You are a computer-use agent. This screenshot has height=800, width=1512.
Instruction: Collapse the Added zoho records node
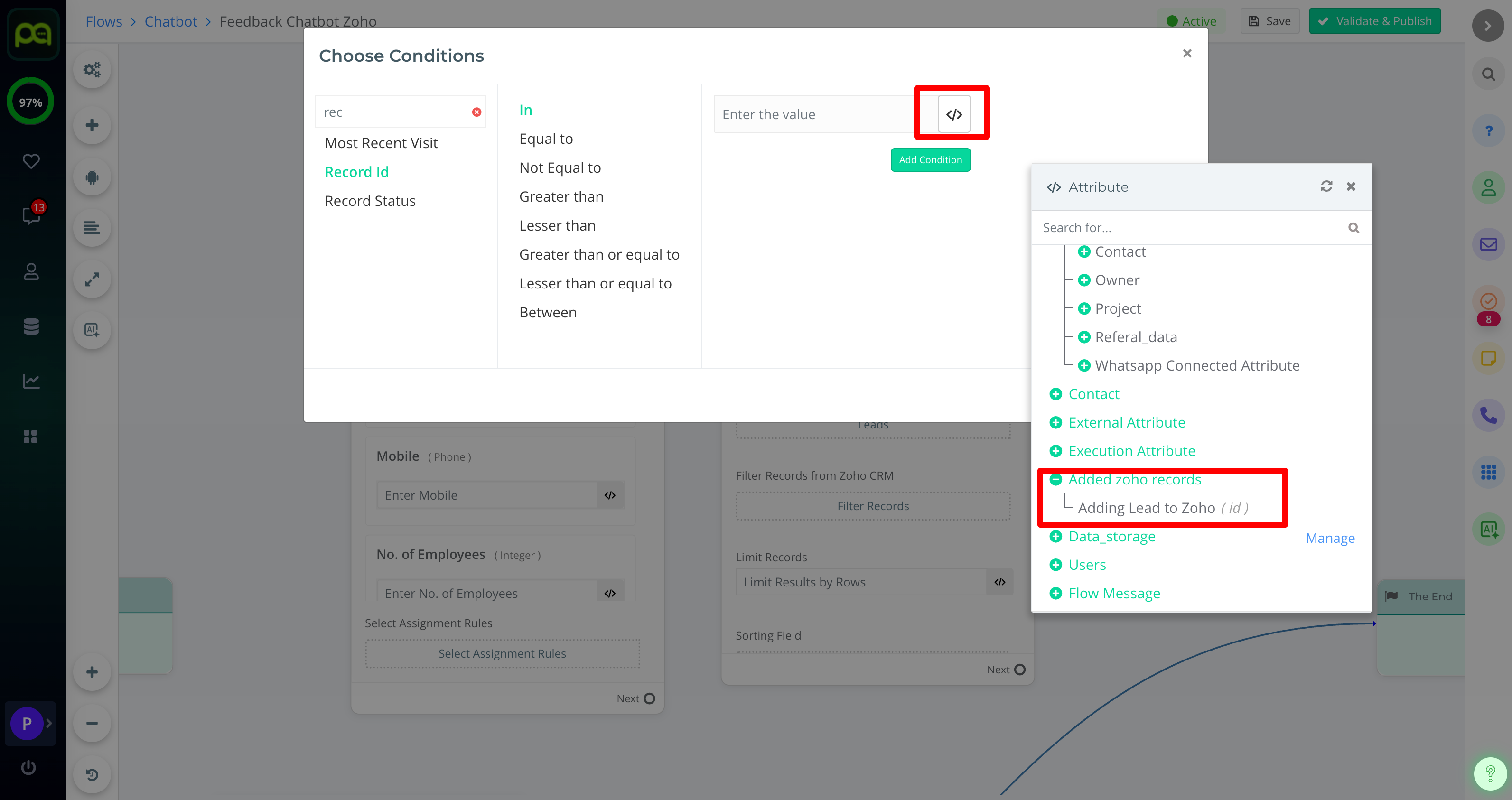tap(1055, 480)
